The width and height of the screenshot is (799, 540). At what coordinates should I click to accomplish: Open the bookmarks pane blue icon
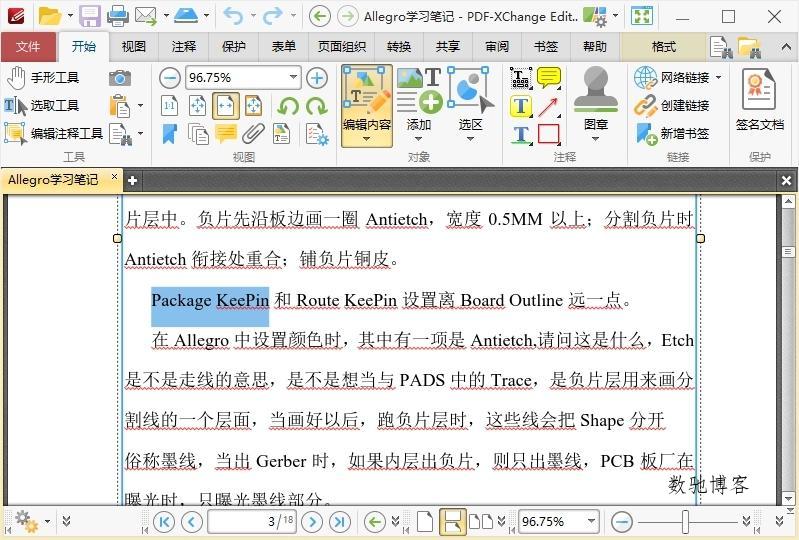(170, 134)
